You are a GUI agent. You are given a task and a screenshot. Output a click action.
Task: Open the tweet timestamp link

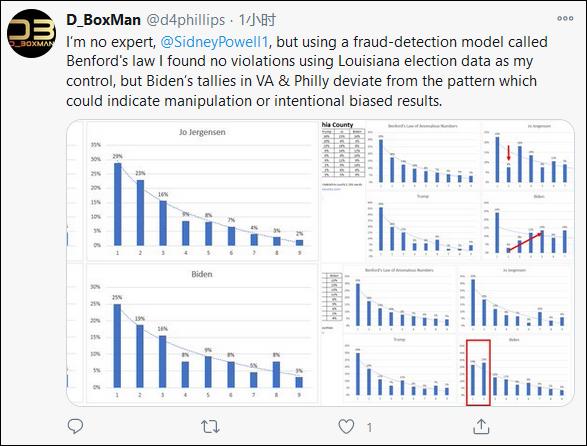point(257,20)
